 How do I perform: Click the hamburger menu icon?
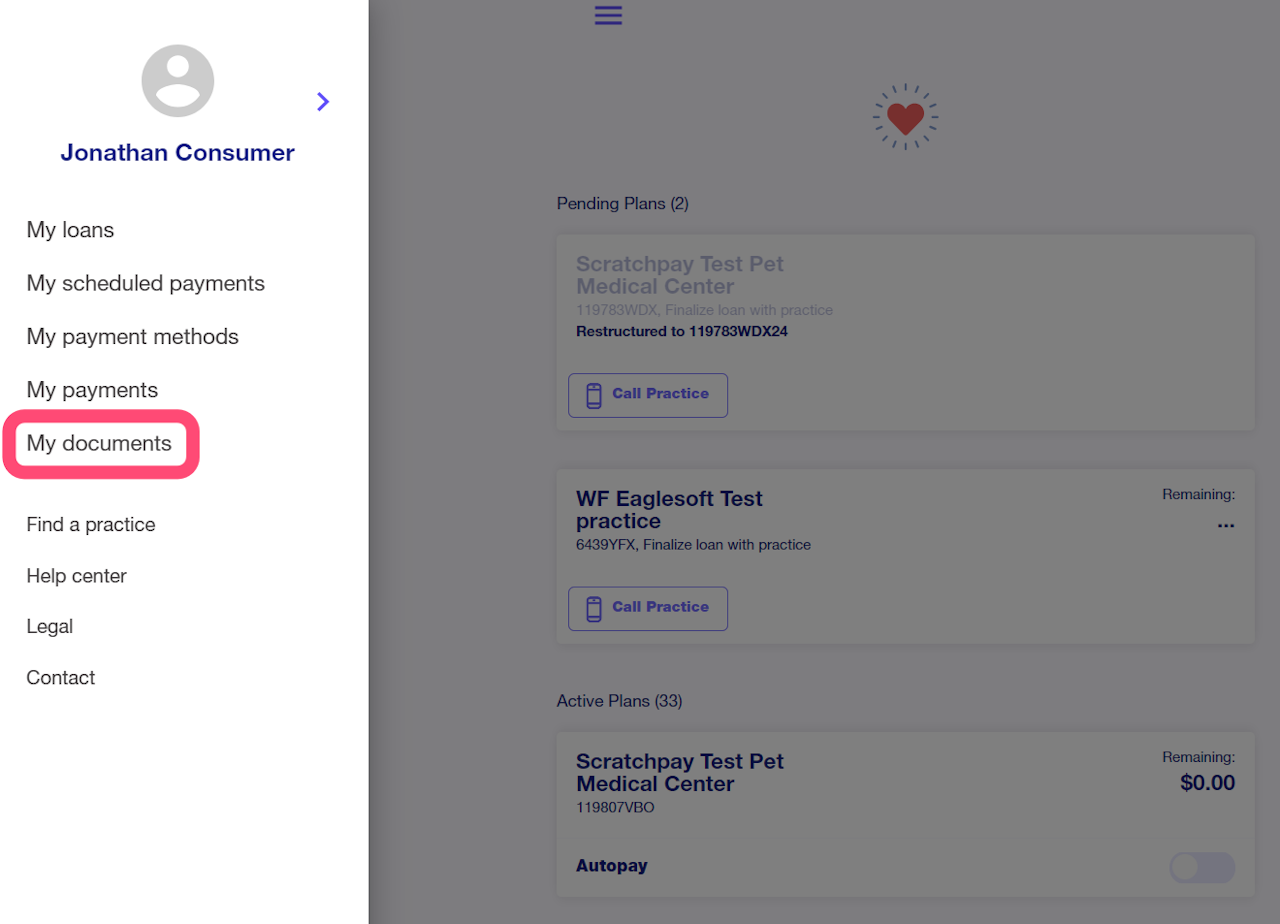pyautogui.click(x=608, y=15)
